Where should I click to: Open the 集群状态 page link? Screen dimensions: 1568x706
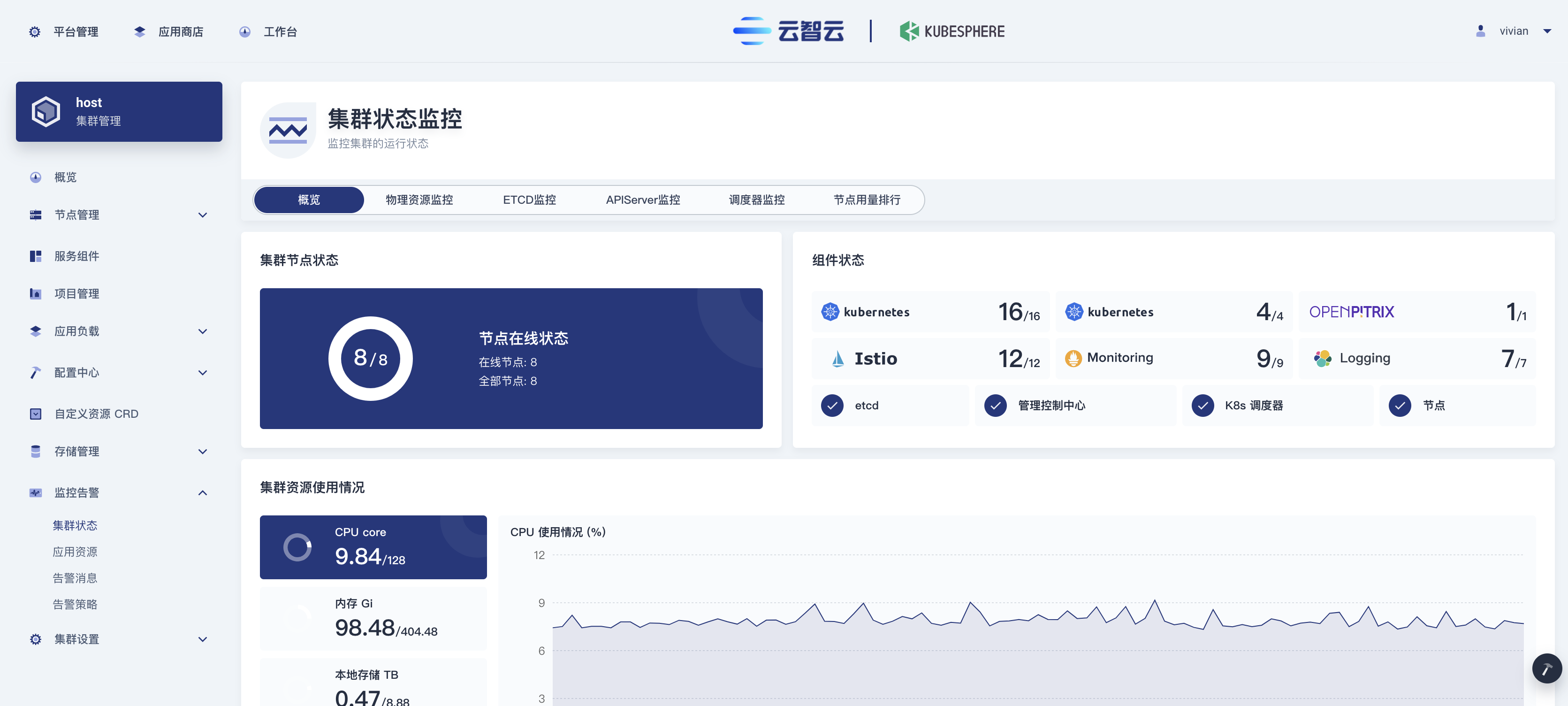click(76, 524)
